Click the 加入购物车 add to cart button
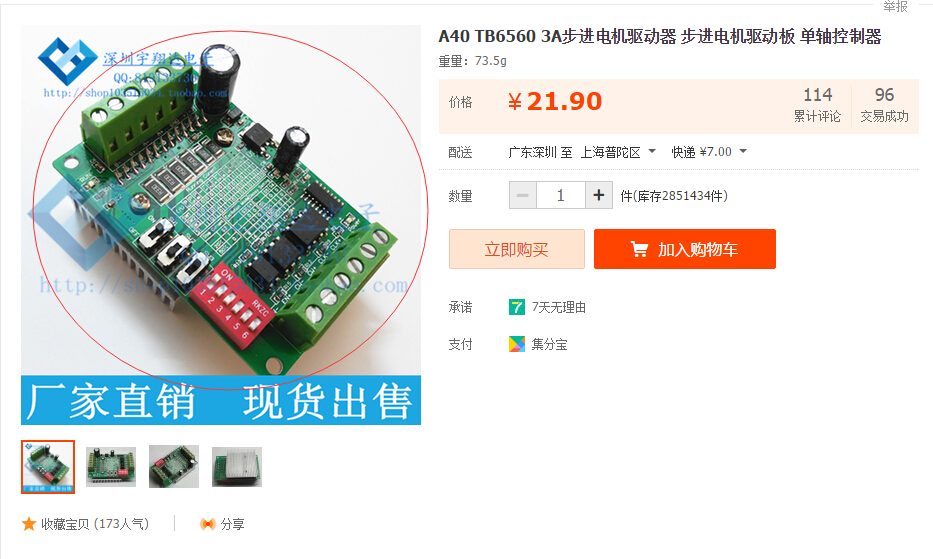 685,249
